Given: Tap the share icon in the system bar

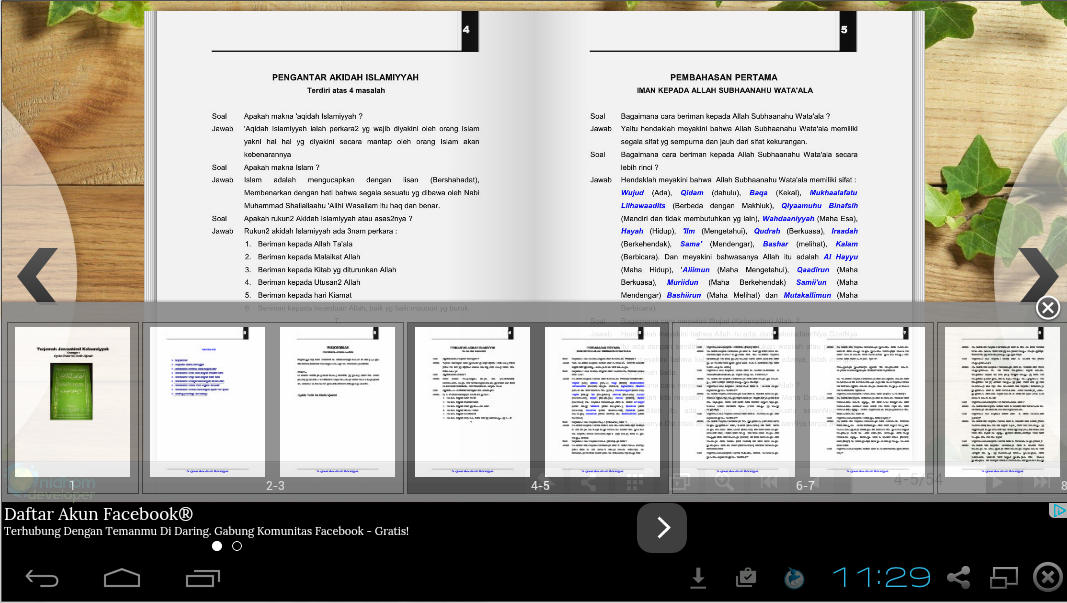Looking at the screenshot, I should coord(958,578).
